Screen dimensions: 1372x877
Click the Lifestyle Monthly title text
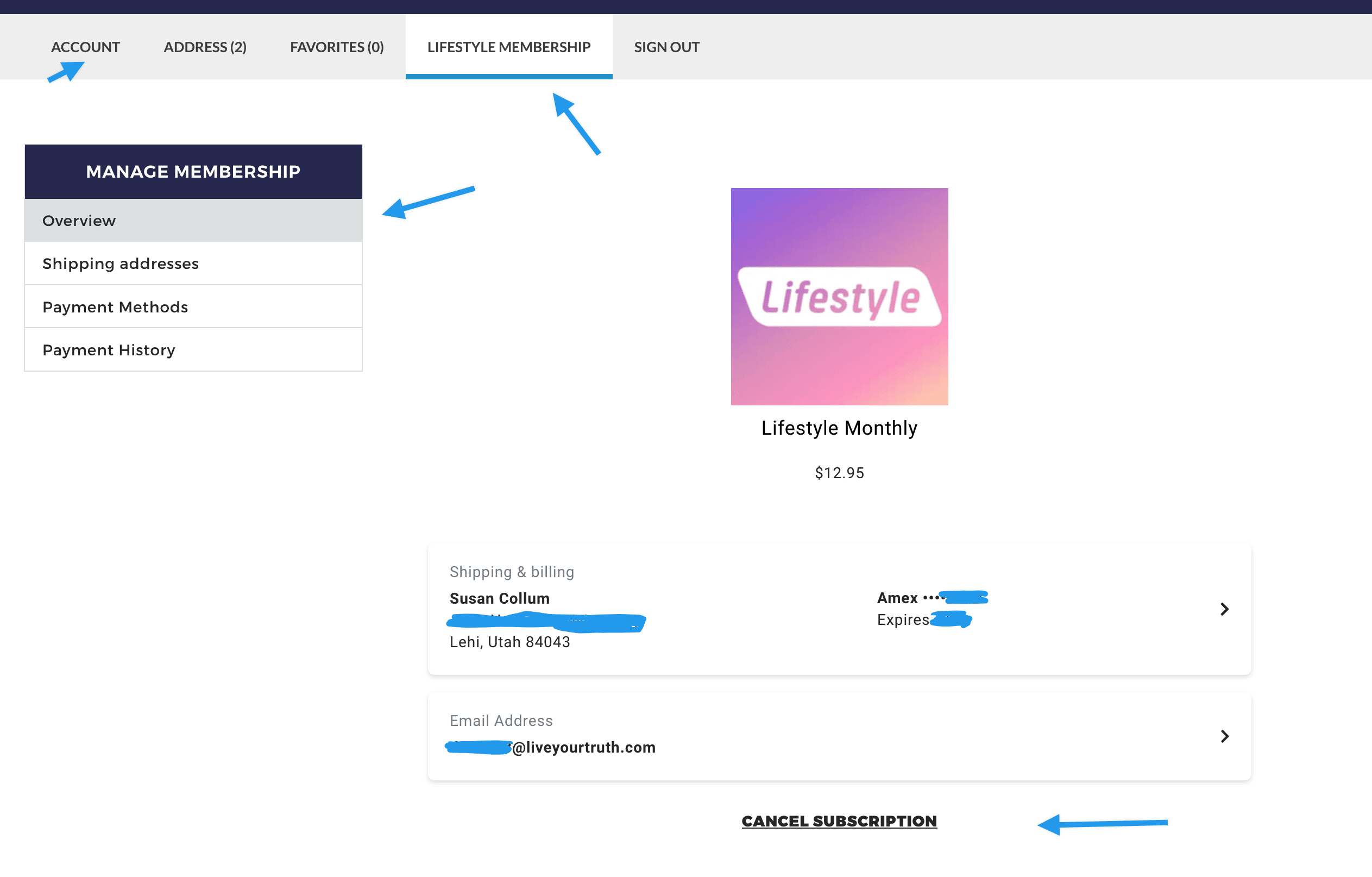pos(839,428)
